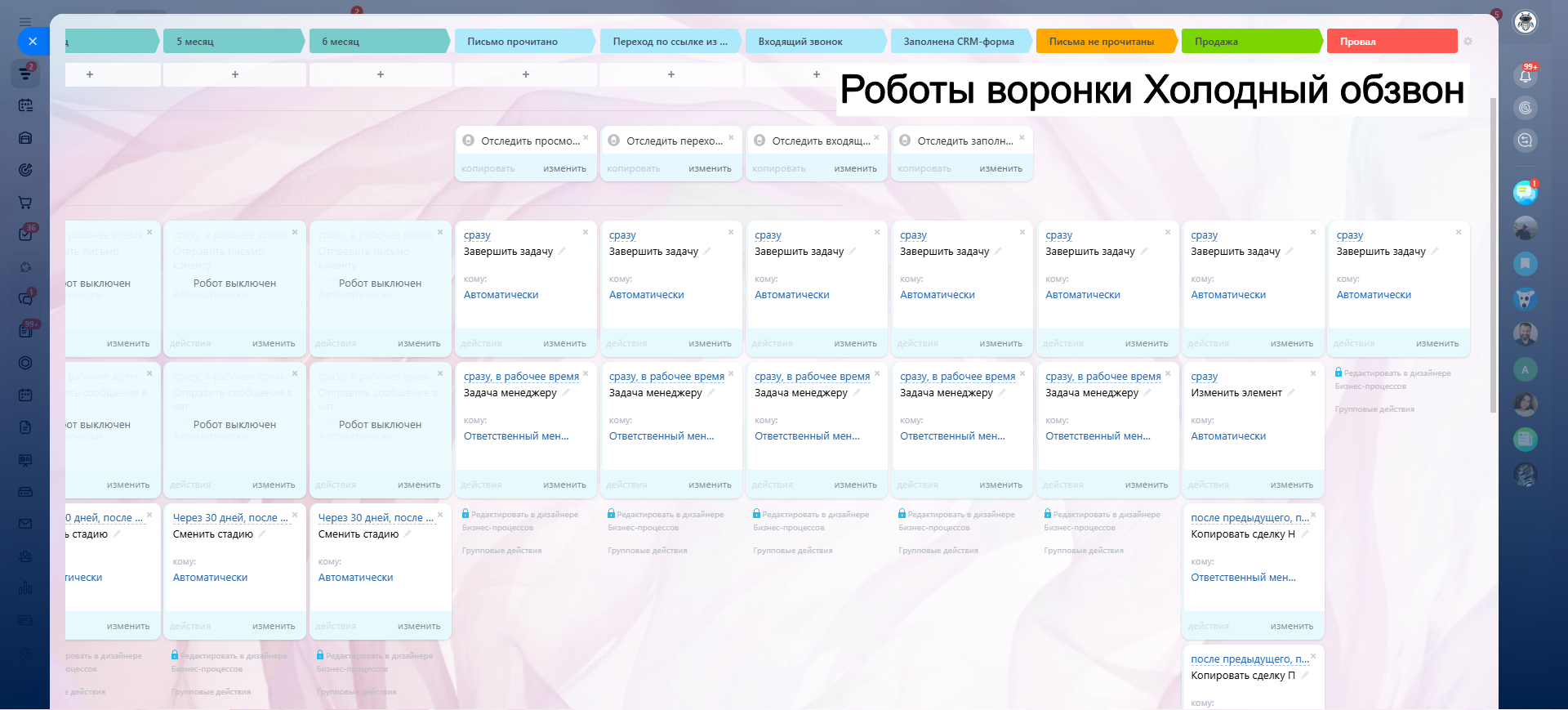Screen dimensions: 1568x710
Task: Select the 5 месяц stage
Action: click(234, 42)
